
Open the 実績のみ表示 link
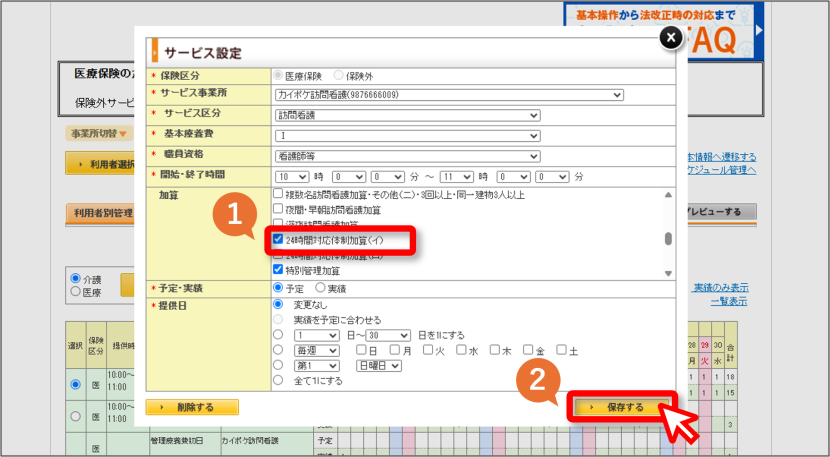tap(721, 288)
